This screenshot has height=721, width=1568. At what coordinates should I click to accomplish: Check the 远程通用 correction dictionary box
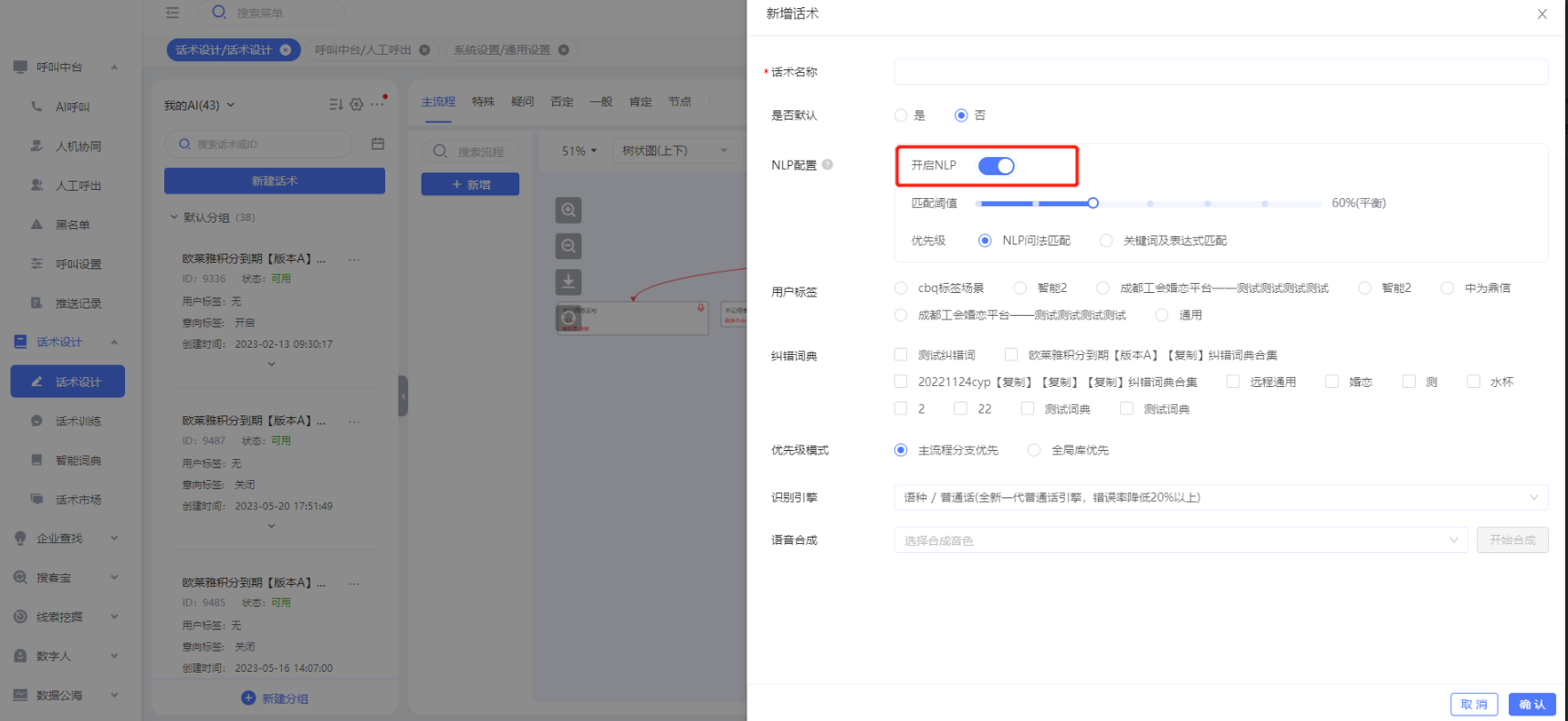point(1233,381)
